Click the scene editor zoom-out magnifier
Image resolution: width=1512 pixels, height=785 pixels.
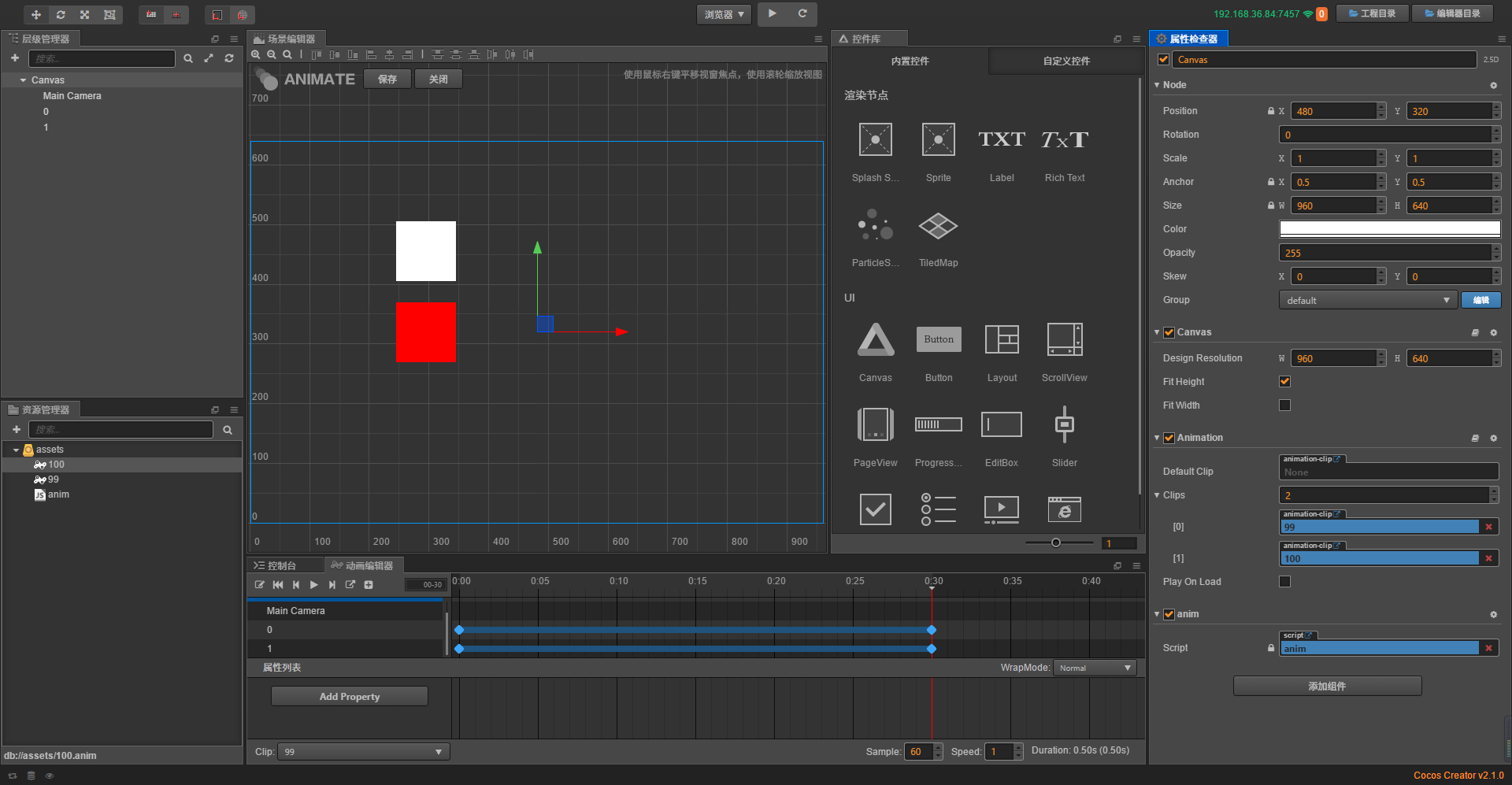[x=272, y=54]
